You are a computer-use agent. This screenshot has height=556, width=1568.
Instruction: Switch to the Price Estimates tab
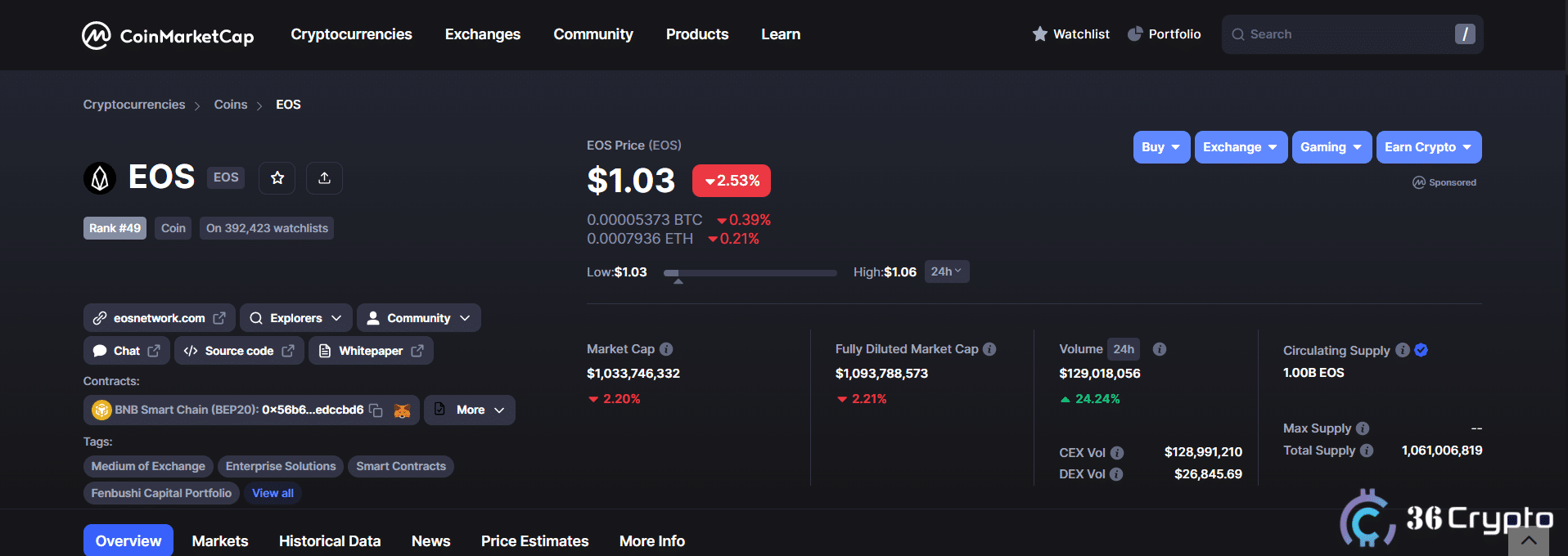coord(534,541)
